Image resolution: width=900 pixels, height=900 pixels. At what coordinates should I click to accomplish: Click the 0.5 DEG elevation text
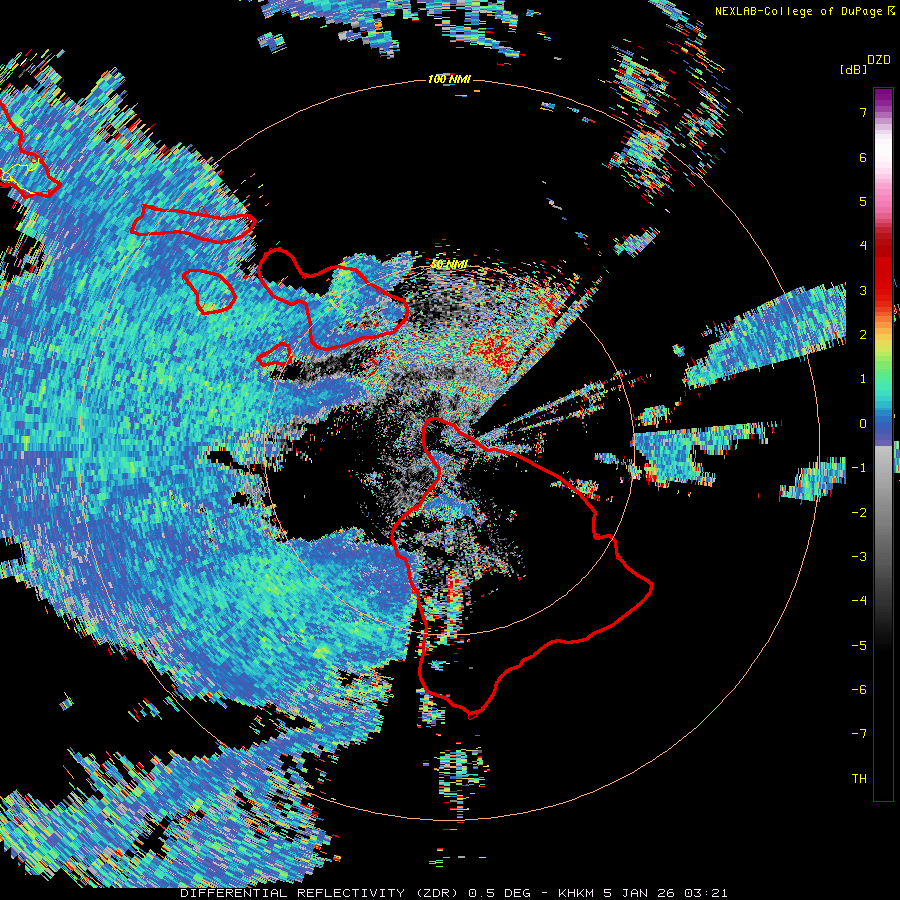501,893
